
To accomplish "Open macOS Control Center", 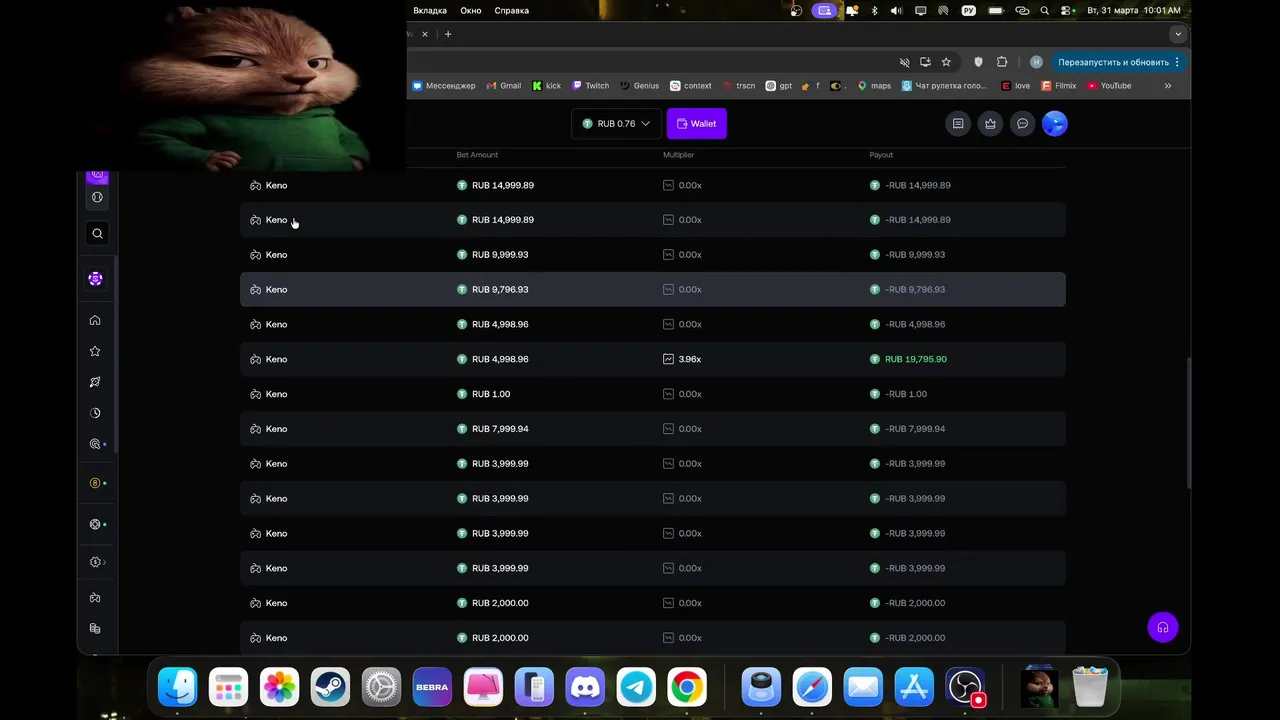I will (1067, 10).
